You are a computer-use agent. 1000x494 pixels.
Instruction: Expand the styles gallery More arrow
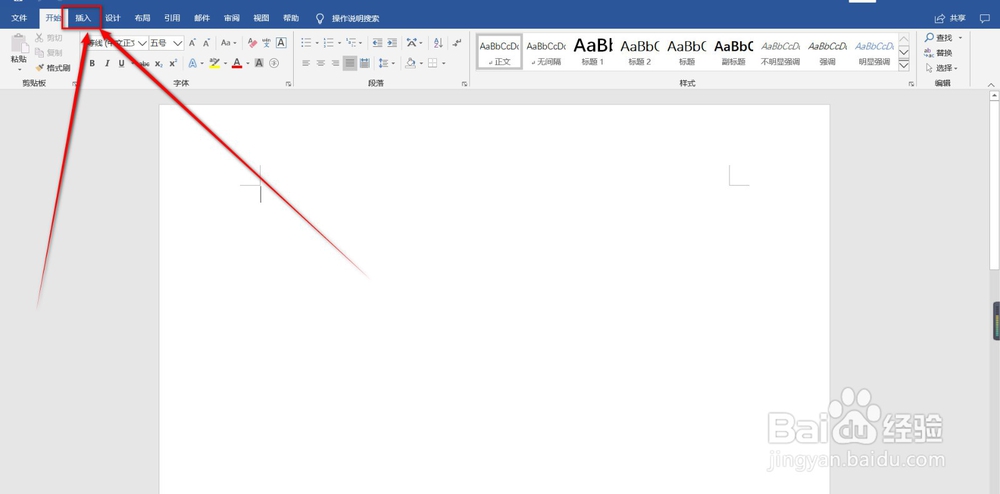(904, 65)
